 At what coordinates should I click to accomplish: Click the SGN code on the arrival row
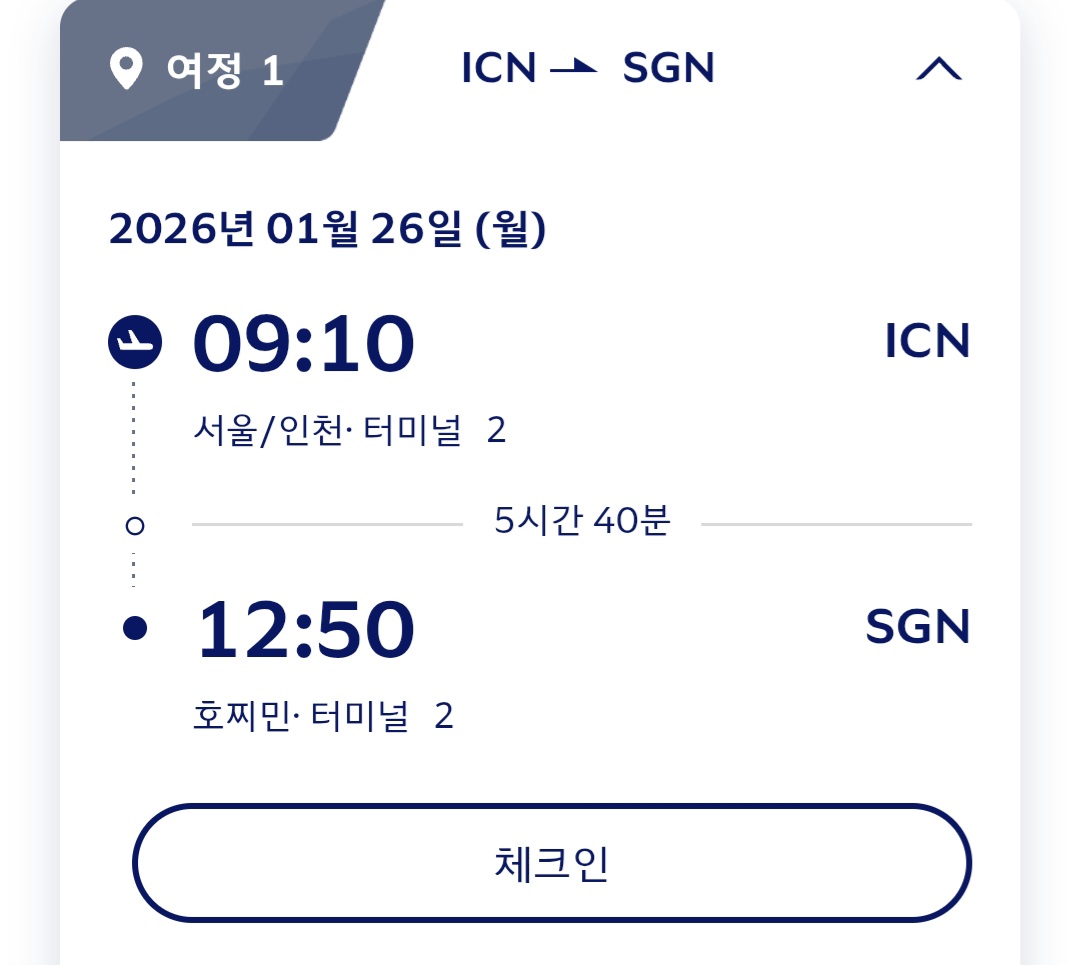tap(917, 628)
